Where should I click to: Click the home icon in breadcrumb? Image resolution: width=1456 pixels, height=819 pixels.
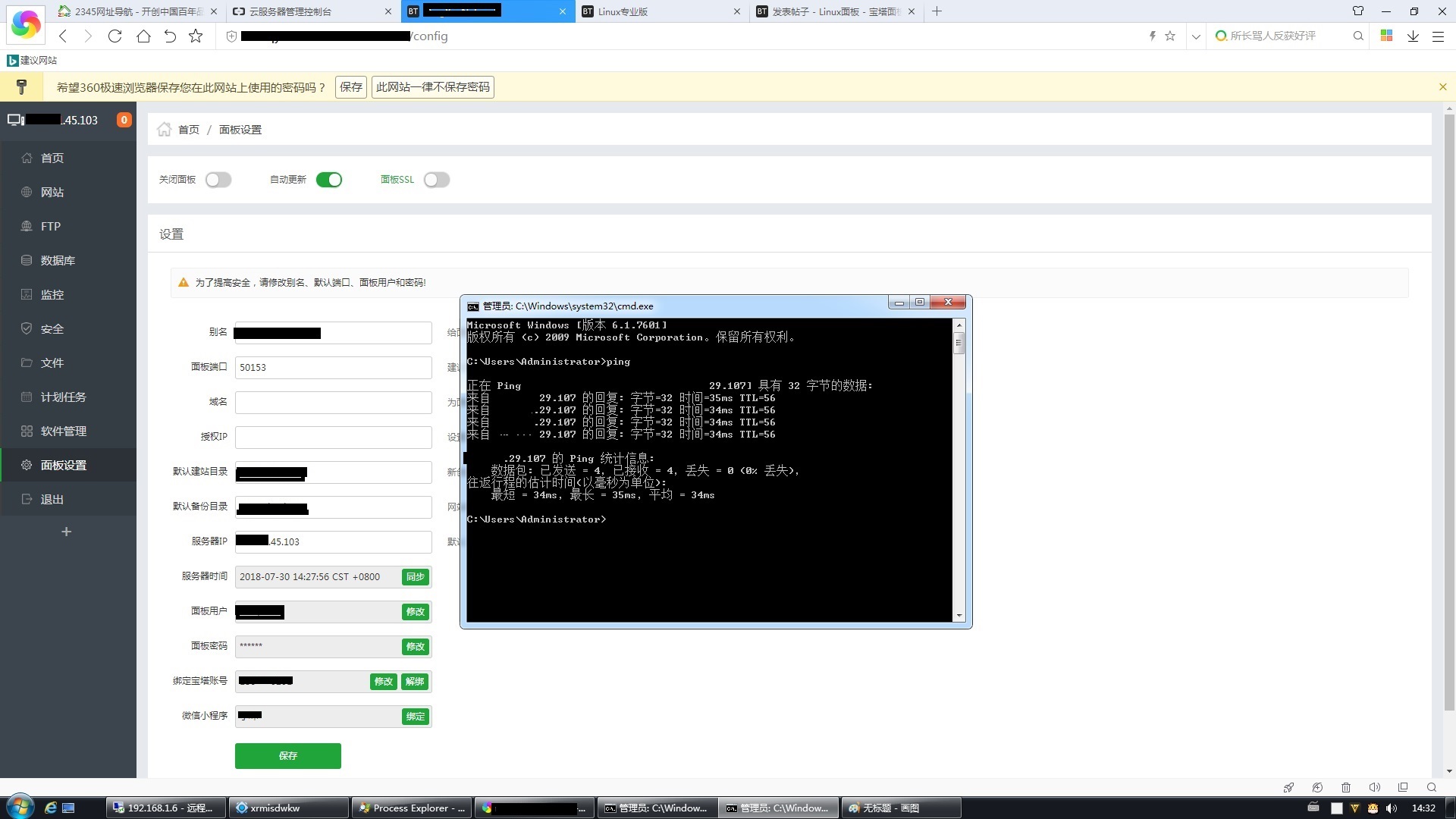(x=164, y=130)
